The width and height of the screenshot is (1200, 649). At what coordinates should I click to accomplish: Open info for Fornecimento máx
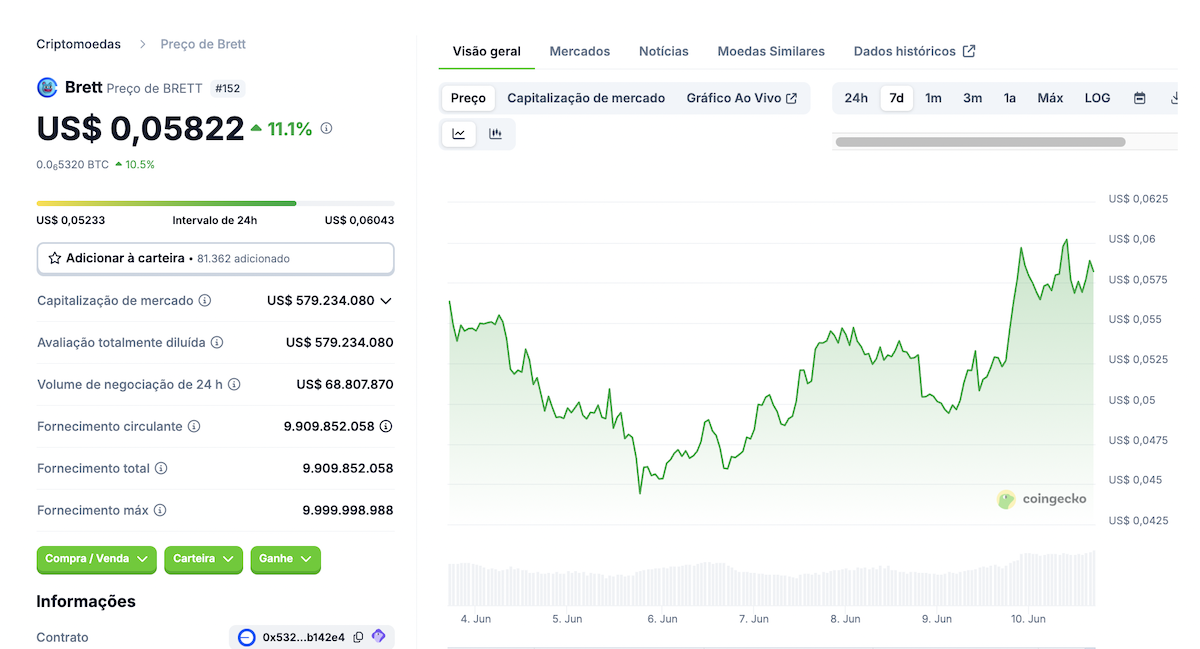160,510
